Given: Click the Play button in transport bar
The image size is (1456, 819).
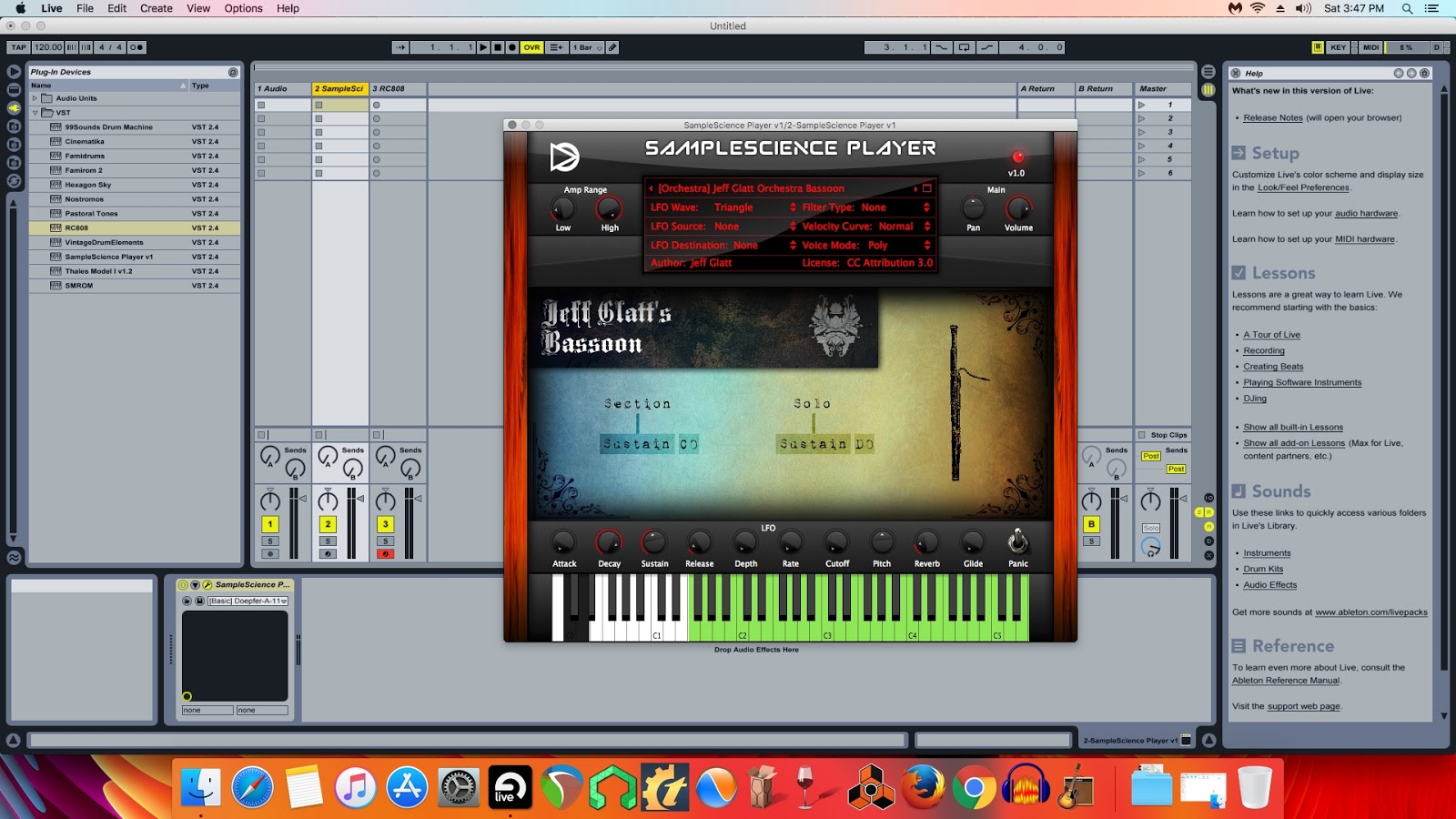Looking at the screenshot, I should 483,47.
